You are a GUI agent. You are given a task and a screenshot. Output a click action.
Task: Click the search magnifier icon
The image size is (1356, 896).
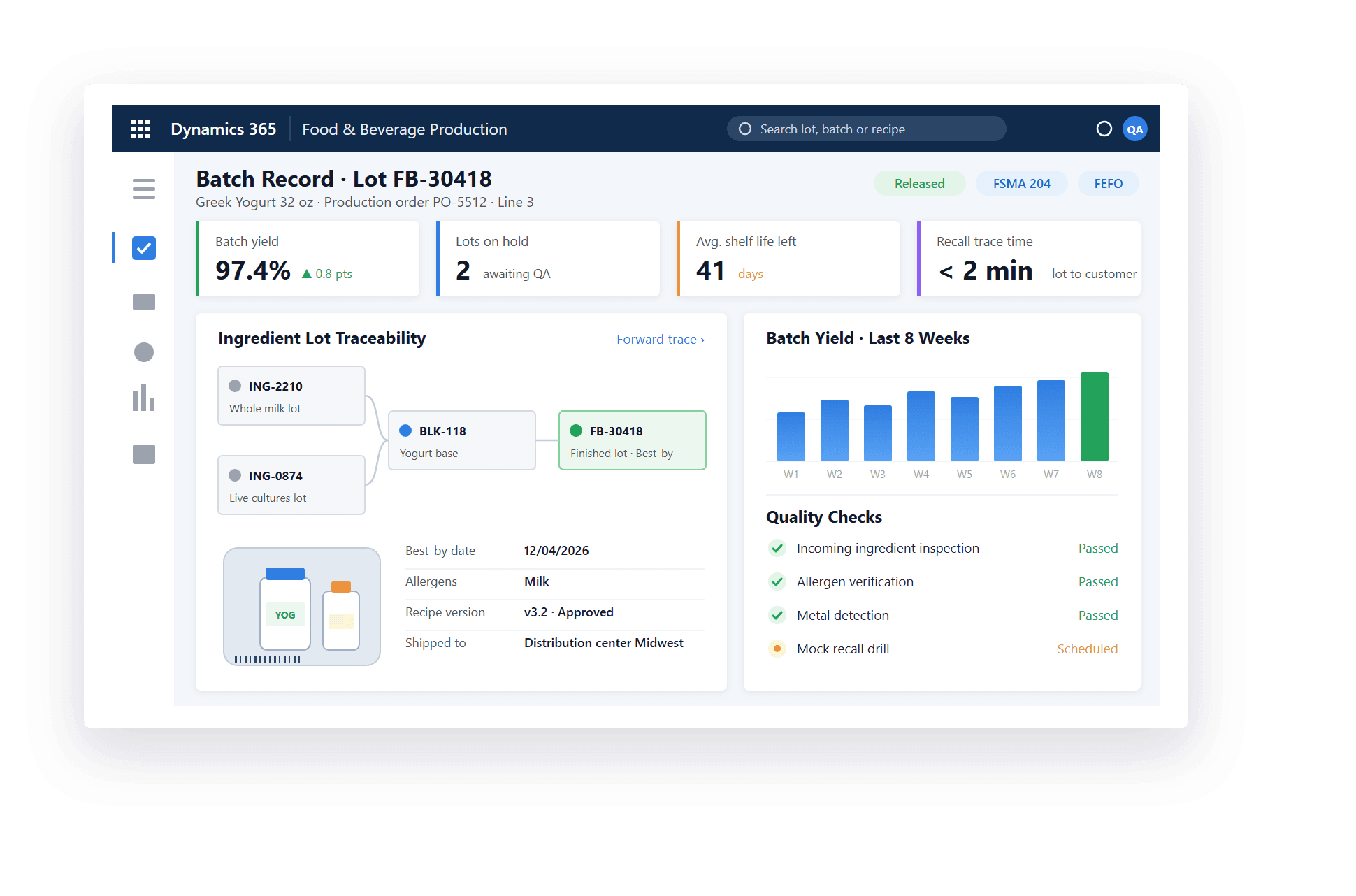coord(745,129)
